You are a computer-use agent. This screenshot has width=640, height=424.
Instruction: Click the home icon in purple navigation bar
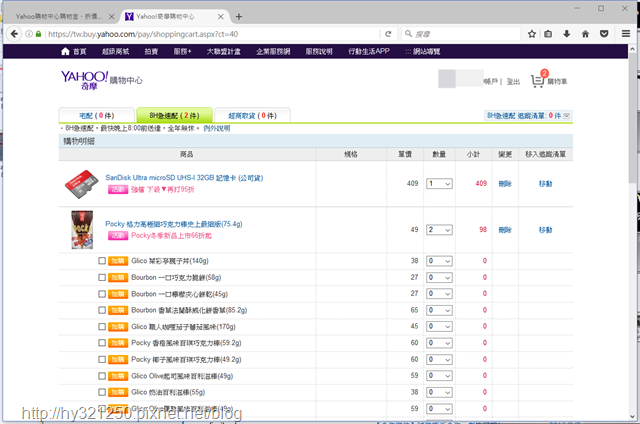pyautogui.click(x=65, y=51)
